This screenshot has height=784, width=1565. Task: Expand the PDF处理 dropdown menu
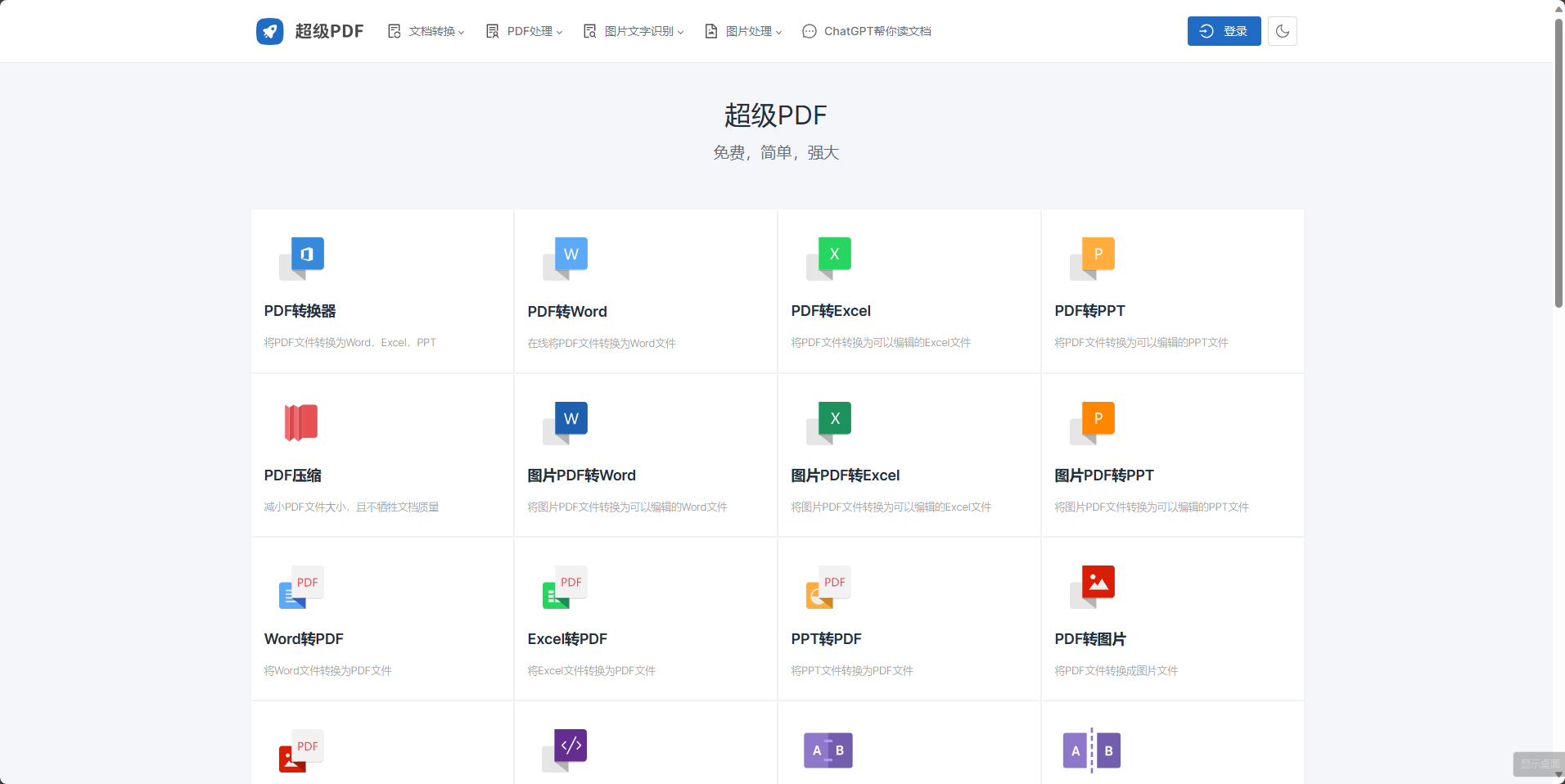525,31
